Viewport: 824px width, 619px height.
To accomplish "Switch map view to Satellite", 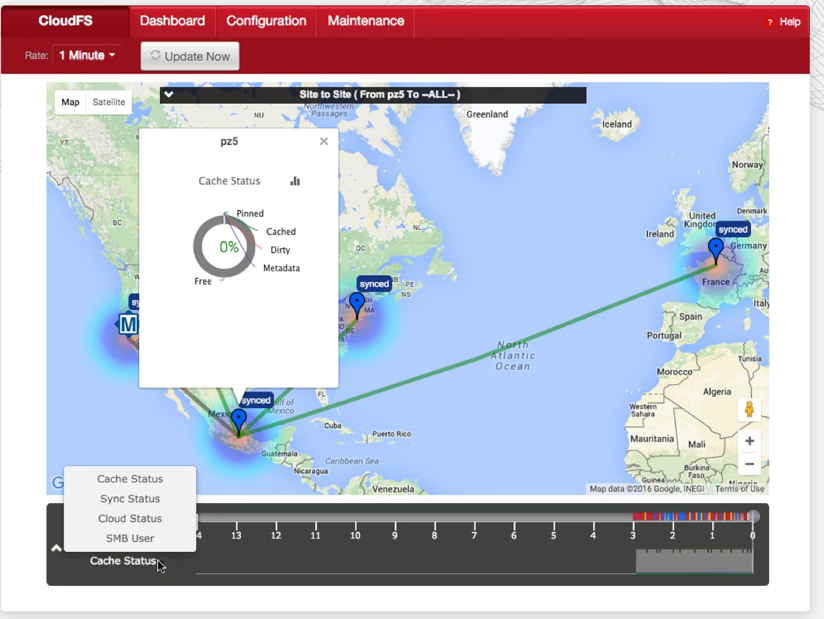I will click(x=109, y=102).
